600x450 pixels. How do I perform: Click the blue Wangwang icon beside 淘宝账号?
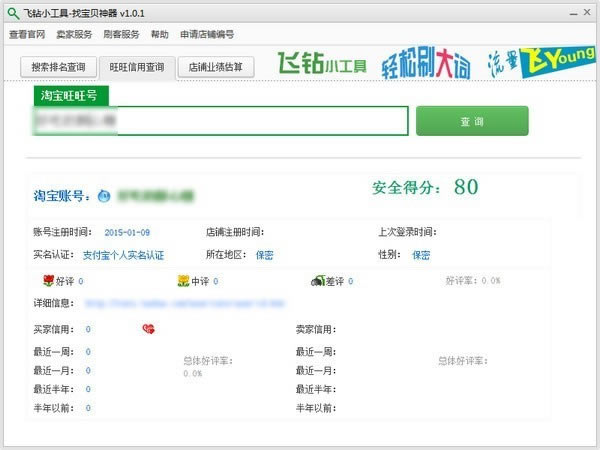pos(103,196)
